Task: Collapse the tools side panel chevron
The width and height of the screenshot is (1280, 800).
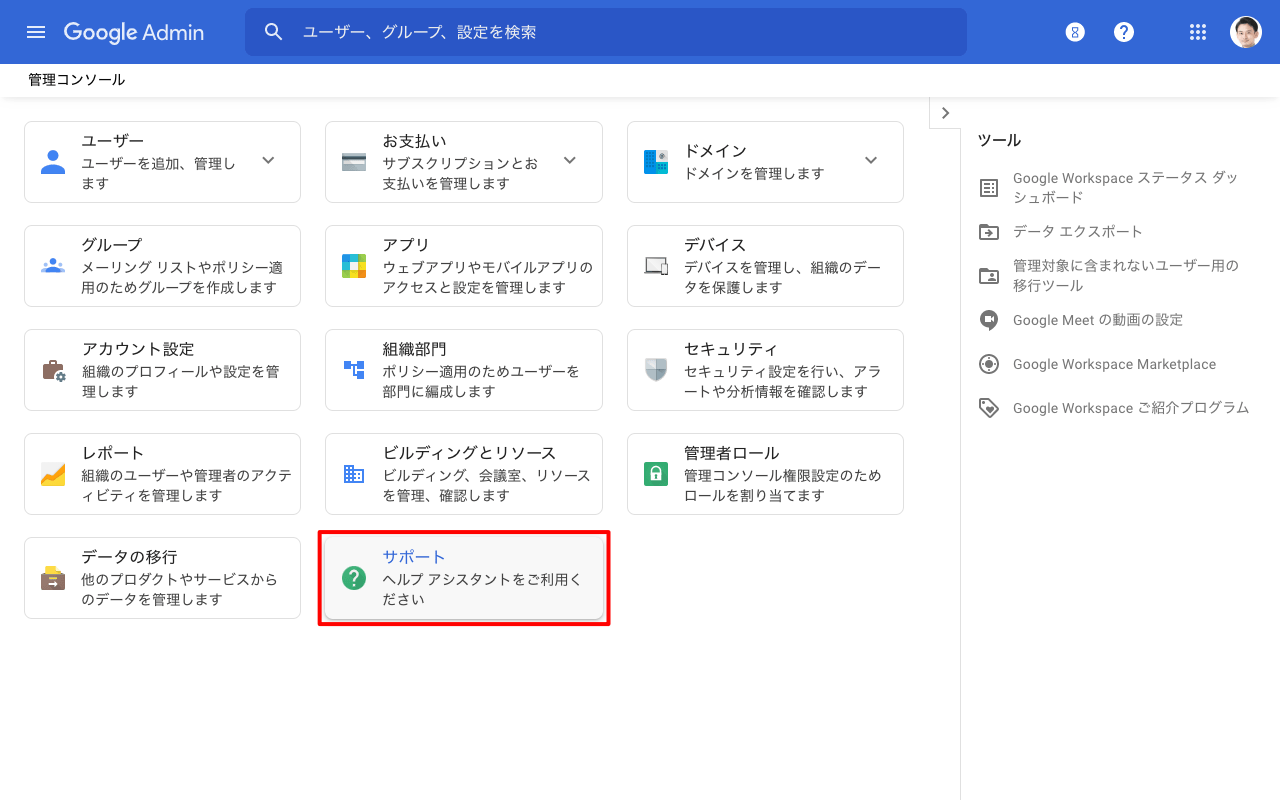Action: (x=945, y=113)
